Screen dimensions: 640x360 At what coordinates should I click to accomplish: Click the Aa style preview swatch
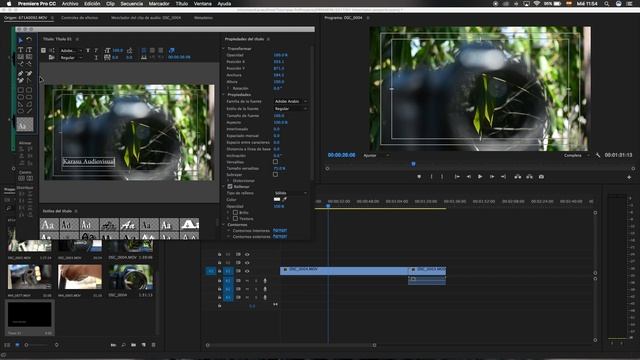click(24, 125)
